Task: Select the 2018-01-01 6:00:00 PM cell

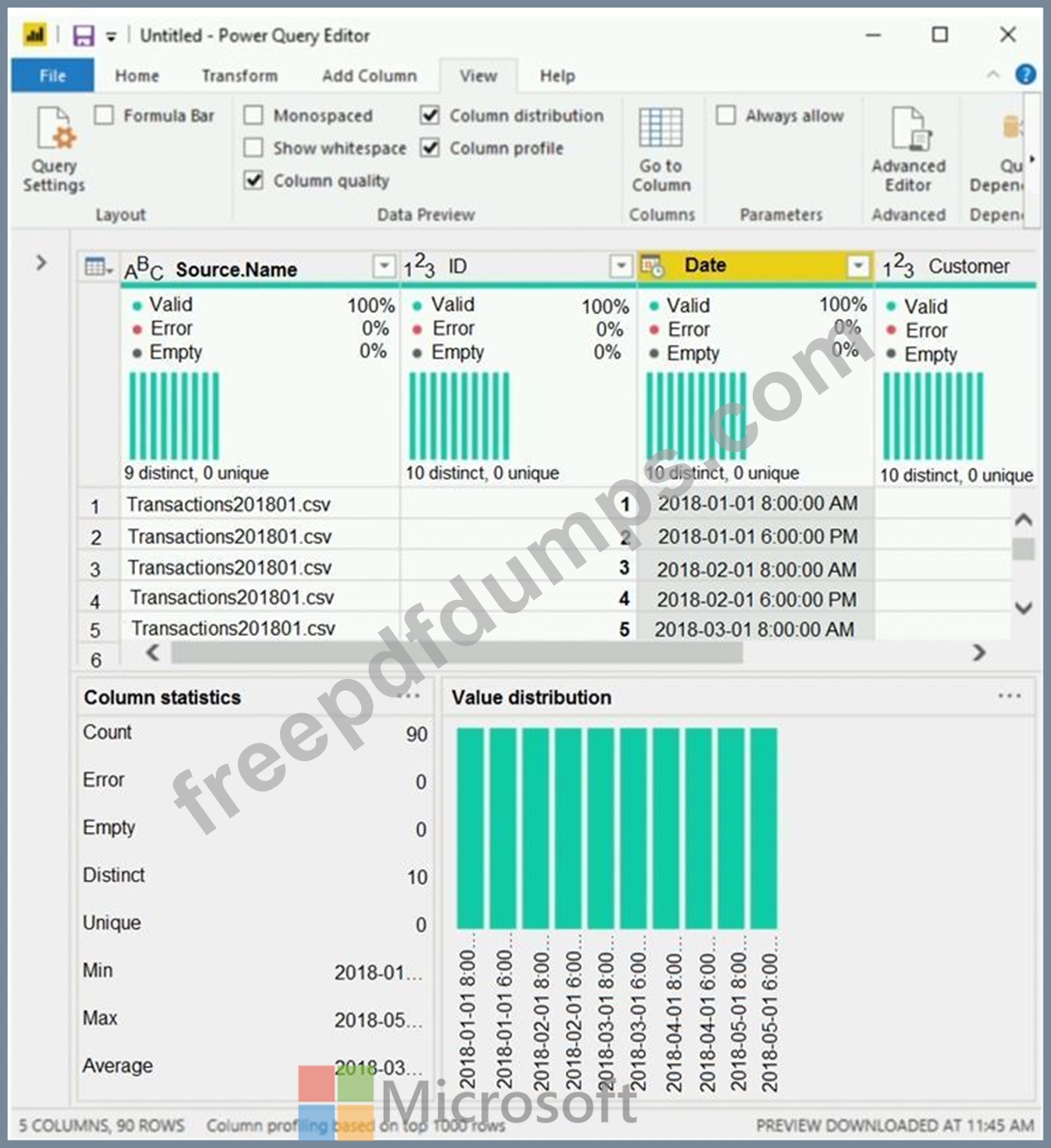Action: coord(757,536)
